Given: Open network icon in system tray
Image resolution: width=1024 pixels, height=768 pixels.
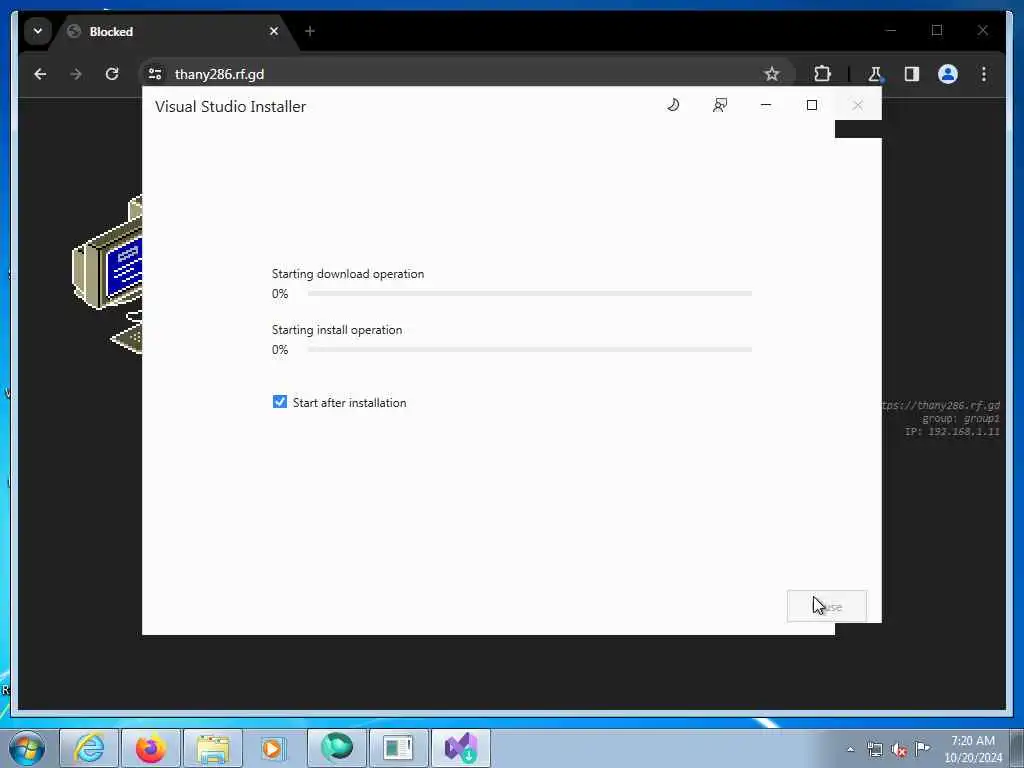Looking at the screenshot, I should click(x=875, y=750).
